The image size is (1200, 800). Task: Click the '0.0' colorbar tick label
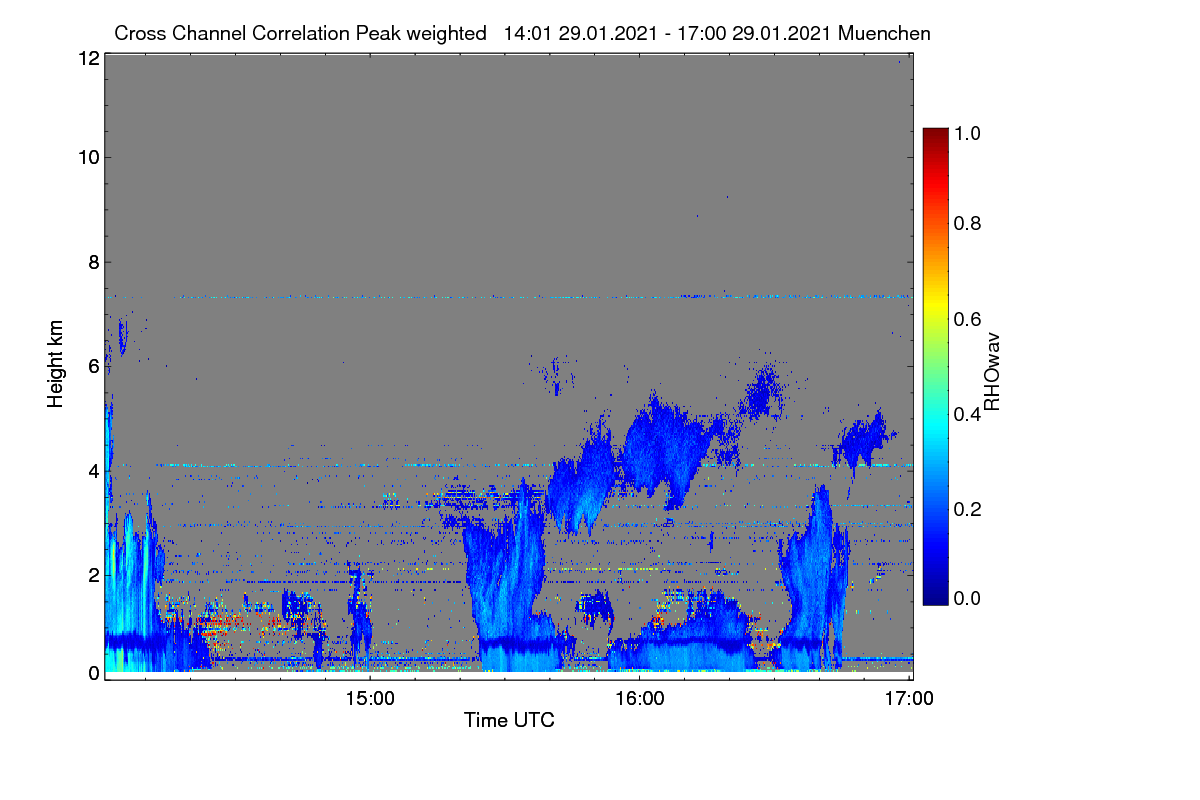[968, 598]
